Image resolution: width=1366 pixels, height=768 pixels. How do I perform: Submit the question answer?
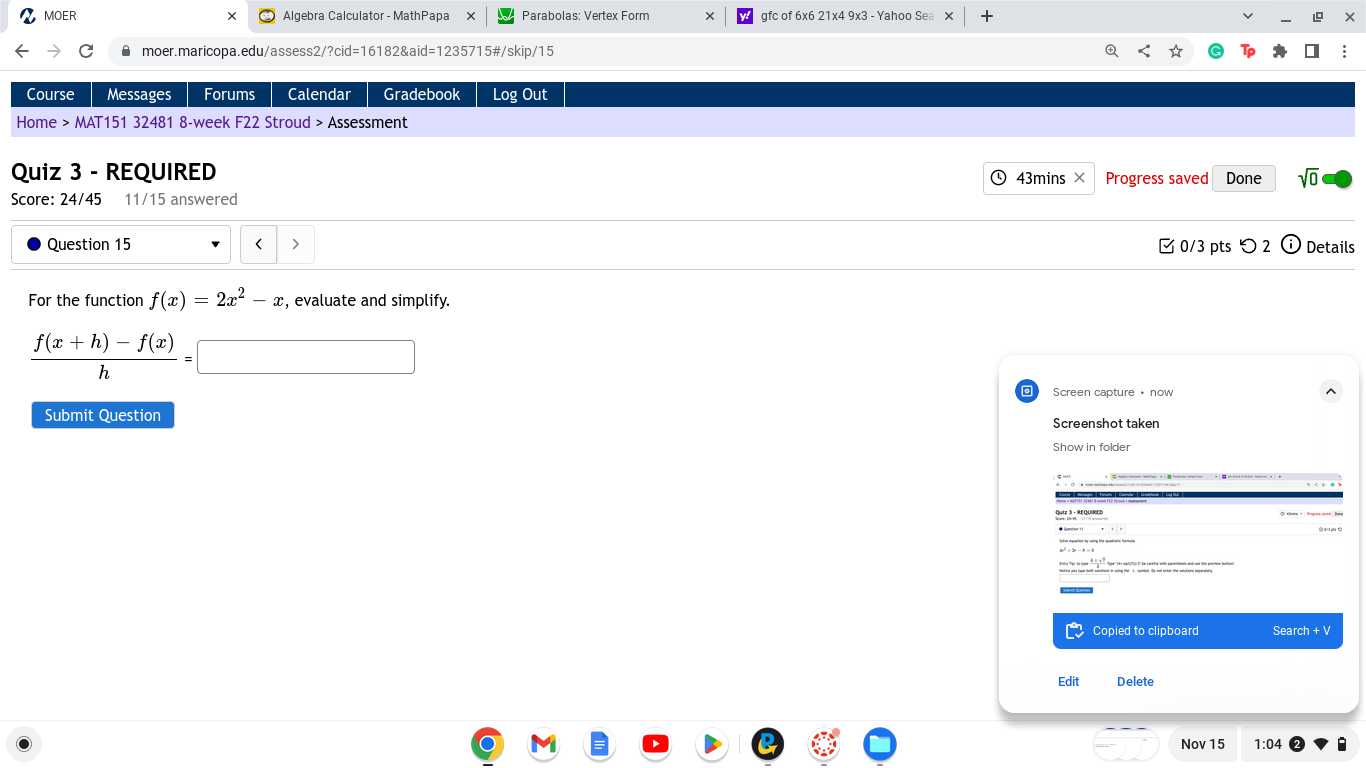coord(103,415)
